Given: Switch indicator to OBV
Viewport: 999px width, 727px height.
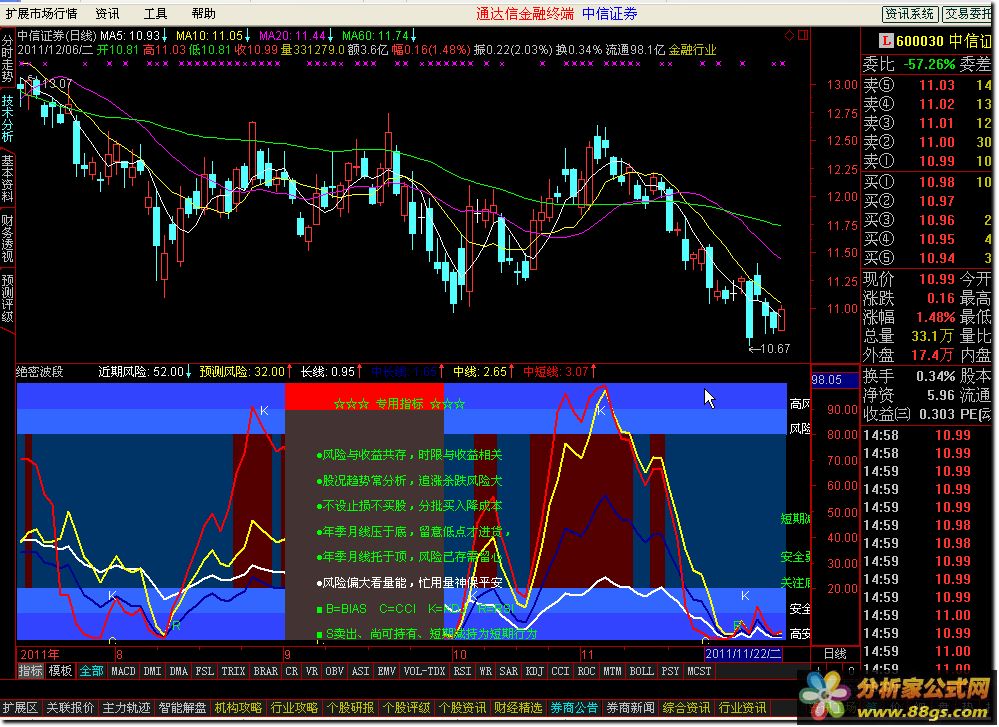Looking at the screenshot, I should pos(334,671).
